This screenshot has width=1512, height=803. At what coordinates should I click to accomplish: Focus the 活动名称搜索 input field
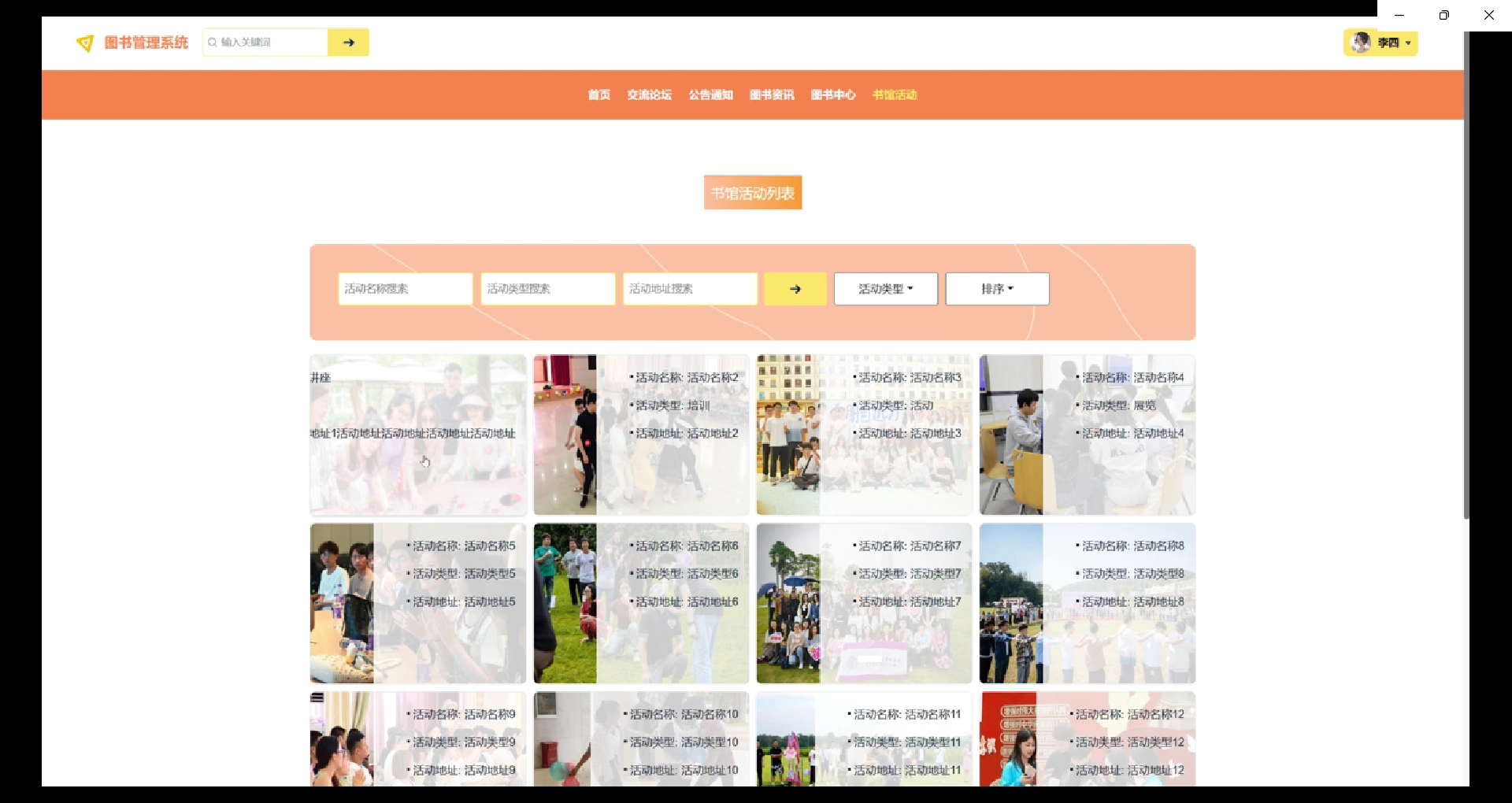click(x=406, y=289)
